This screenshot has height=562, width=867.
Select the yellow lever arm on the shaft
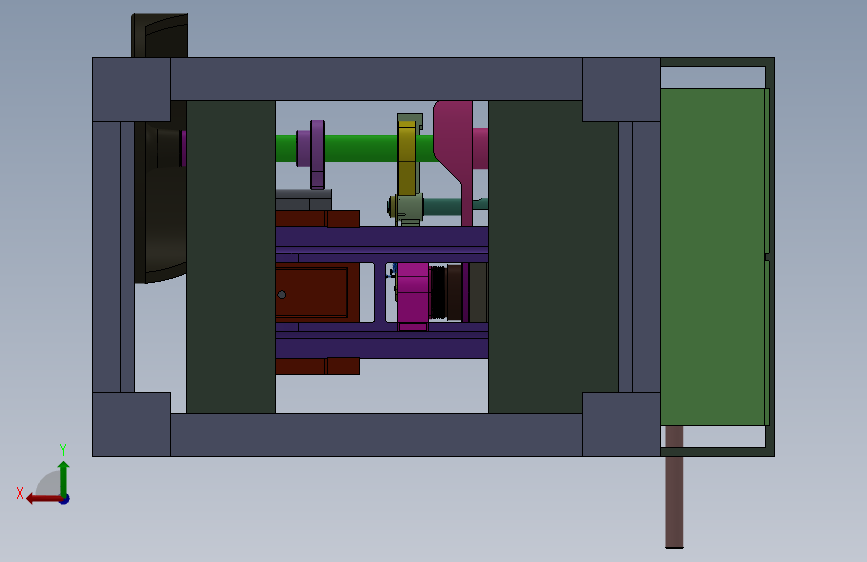[407, 158]
